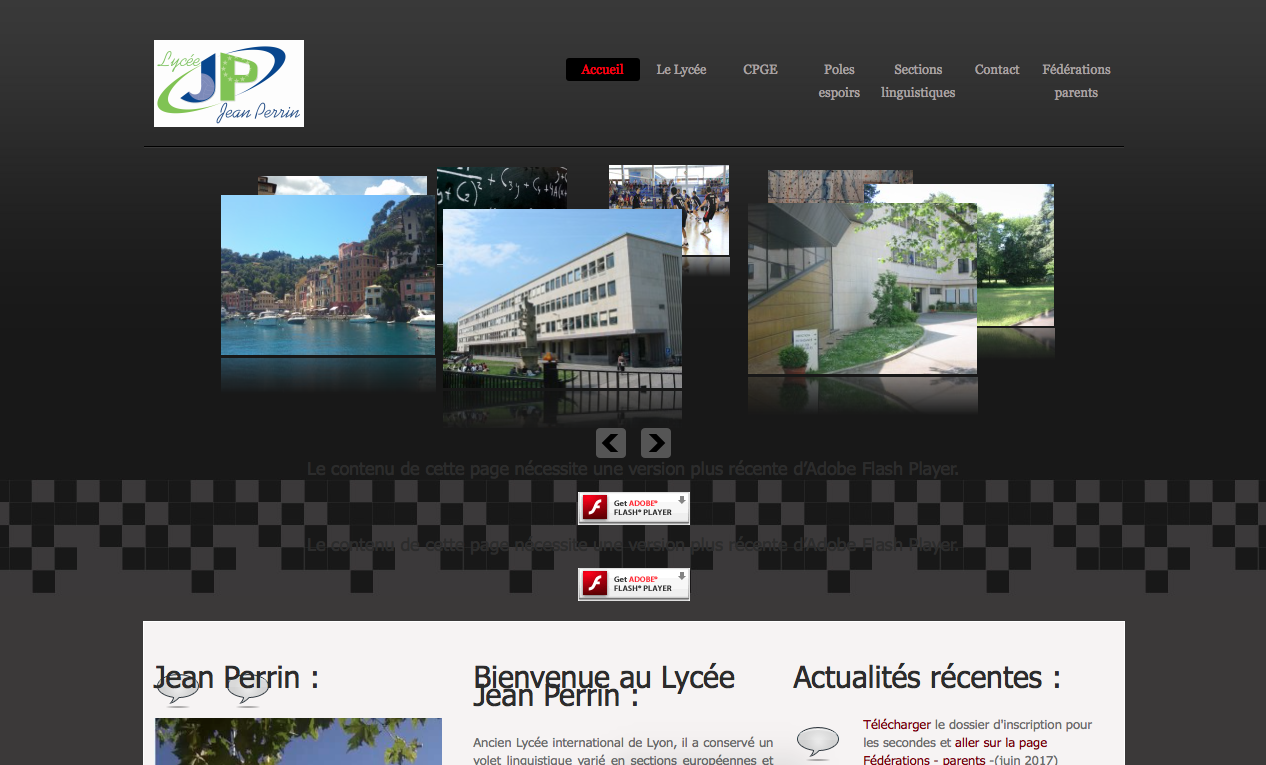
Task: Open the Accueil menu item
Action: click(x=603, y=69)
